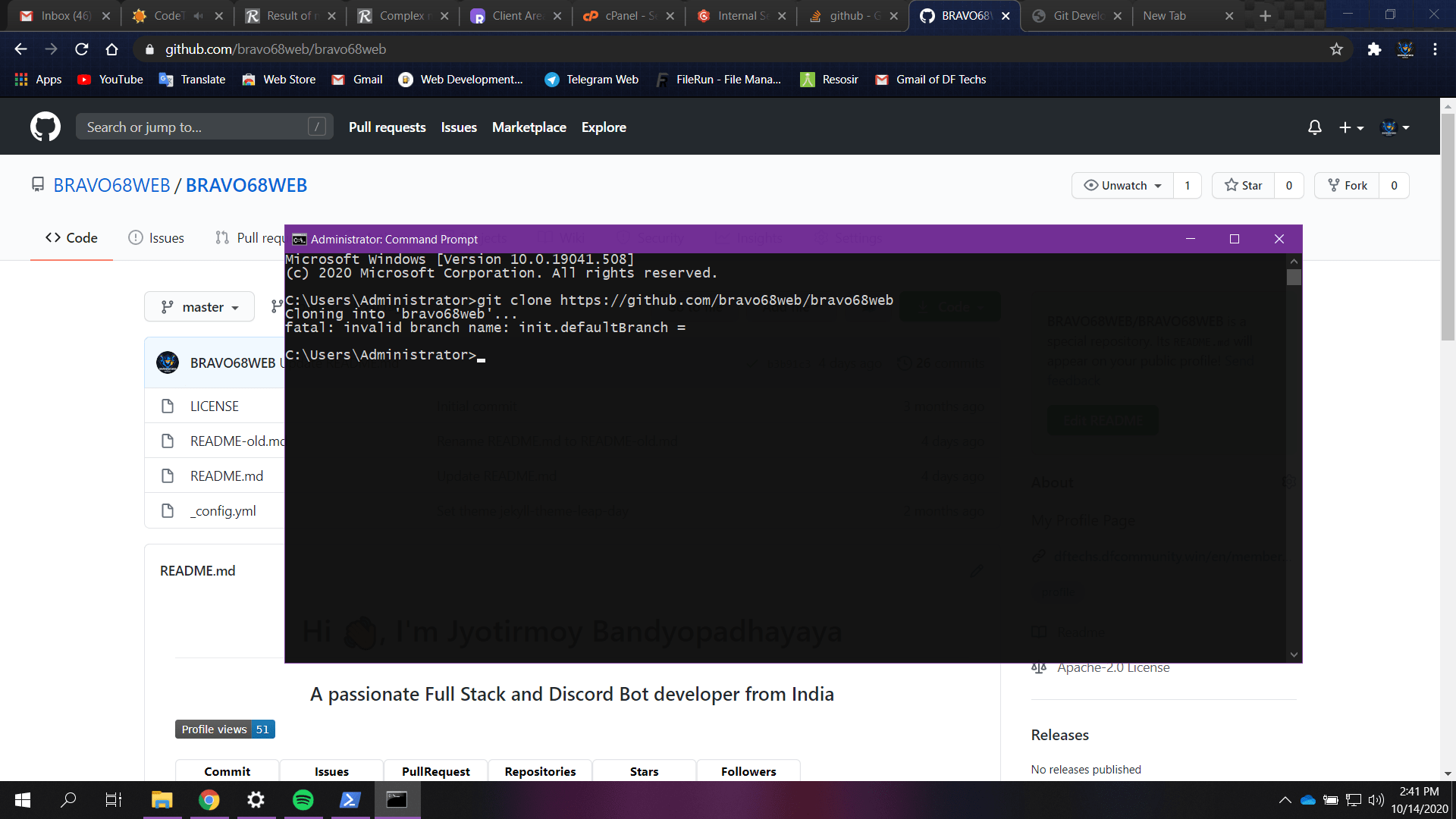1456x819 pixels.
Task: Click the file icon next to _config.yml
Action: pos(168,510)
